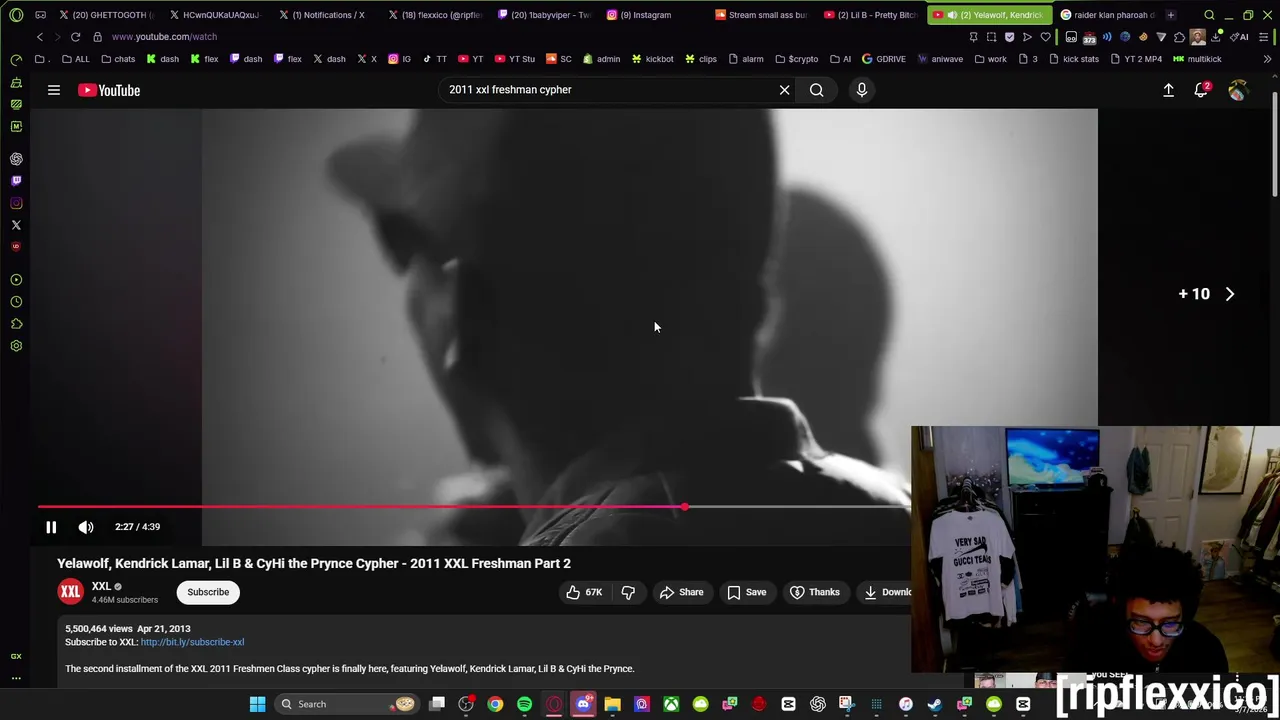This screenshot has width=1280, height=720.
Task: Start voice search with the microphone
Action: click(x=861, y=90)
